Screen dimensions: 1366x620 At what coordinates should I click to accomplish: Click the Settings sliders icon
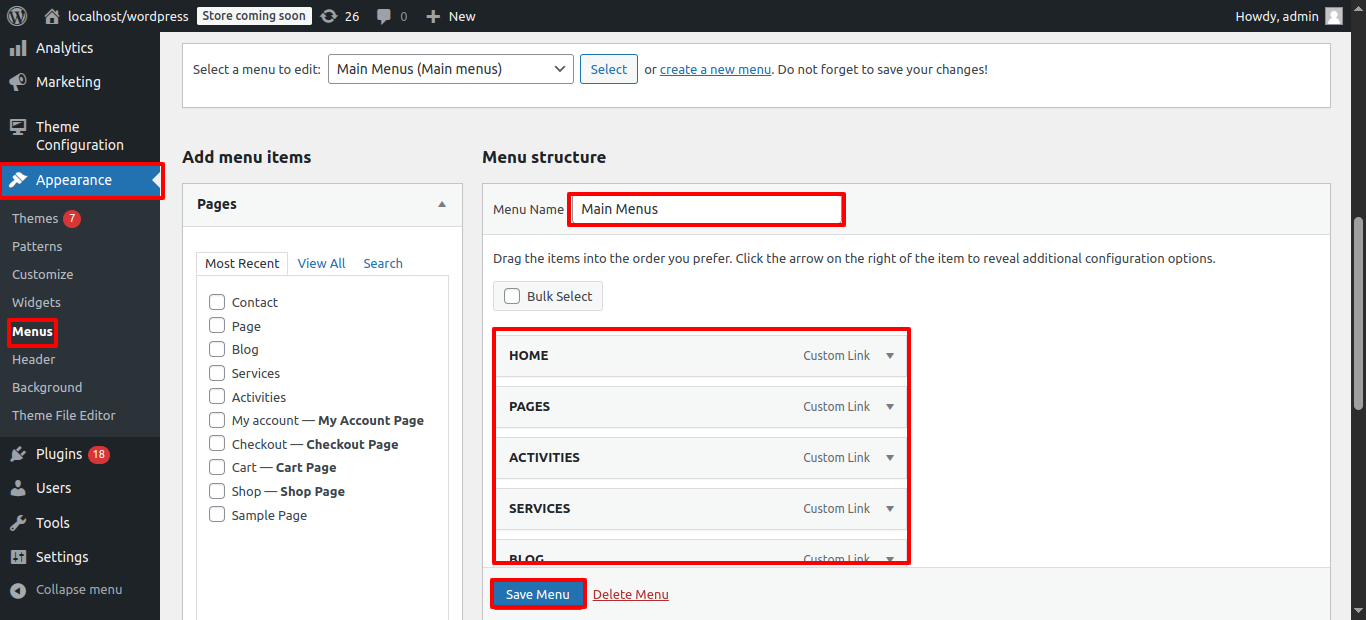tap(18, 557)
